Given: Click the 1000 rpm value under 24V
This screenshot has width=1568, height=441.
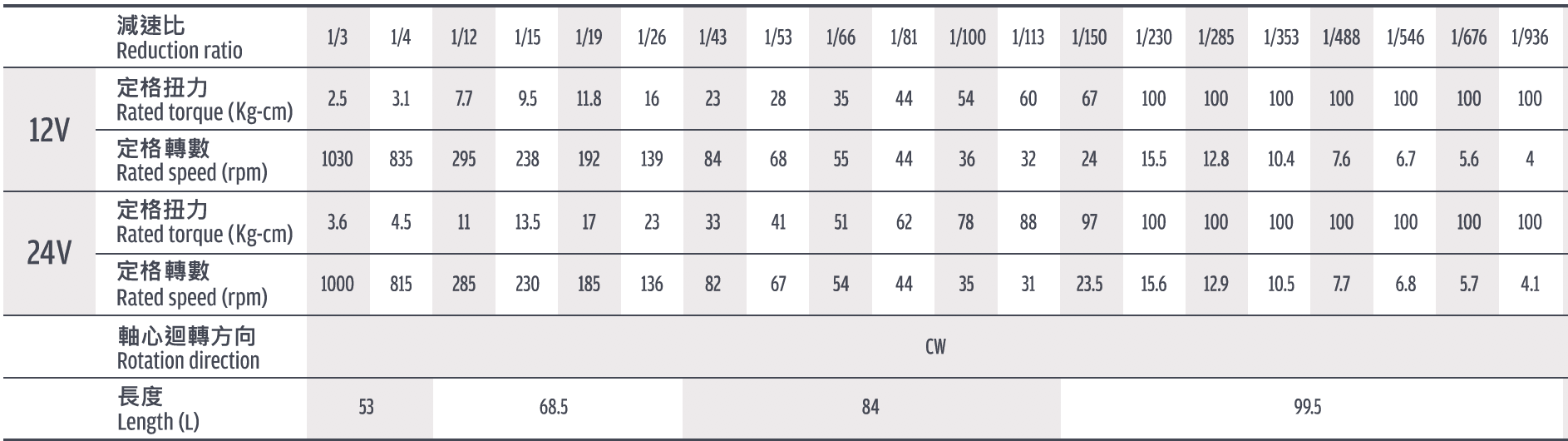Looking at the screenshot, I should [x=338, y=284].
